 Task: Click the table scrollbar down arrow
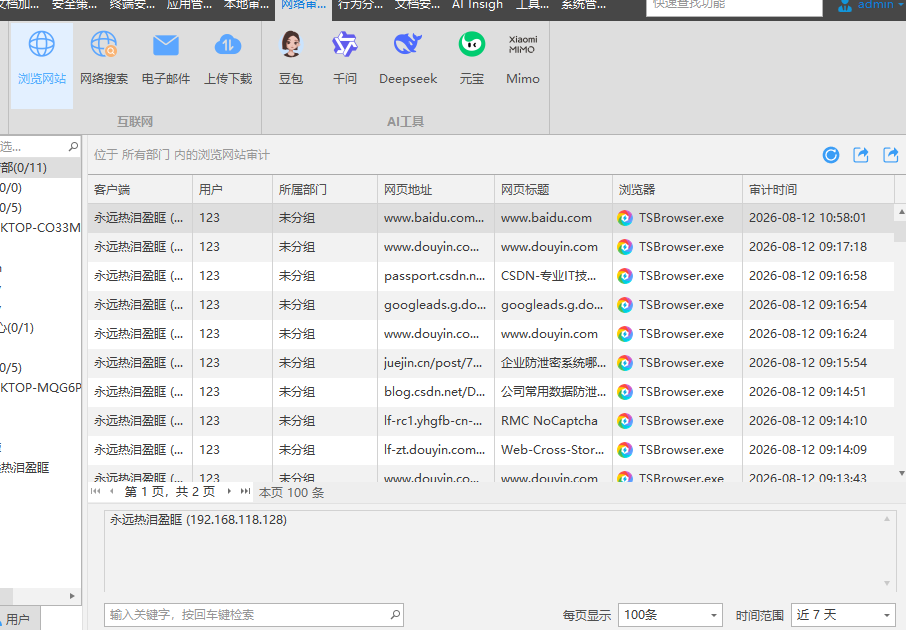click(x=901, y=473)
